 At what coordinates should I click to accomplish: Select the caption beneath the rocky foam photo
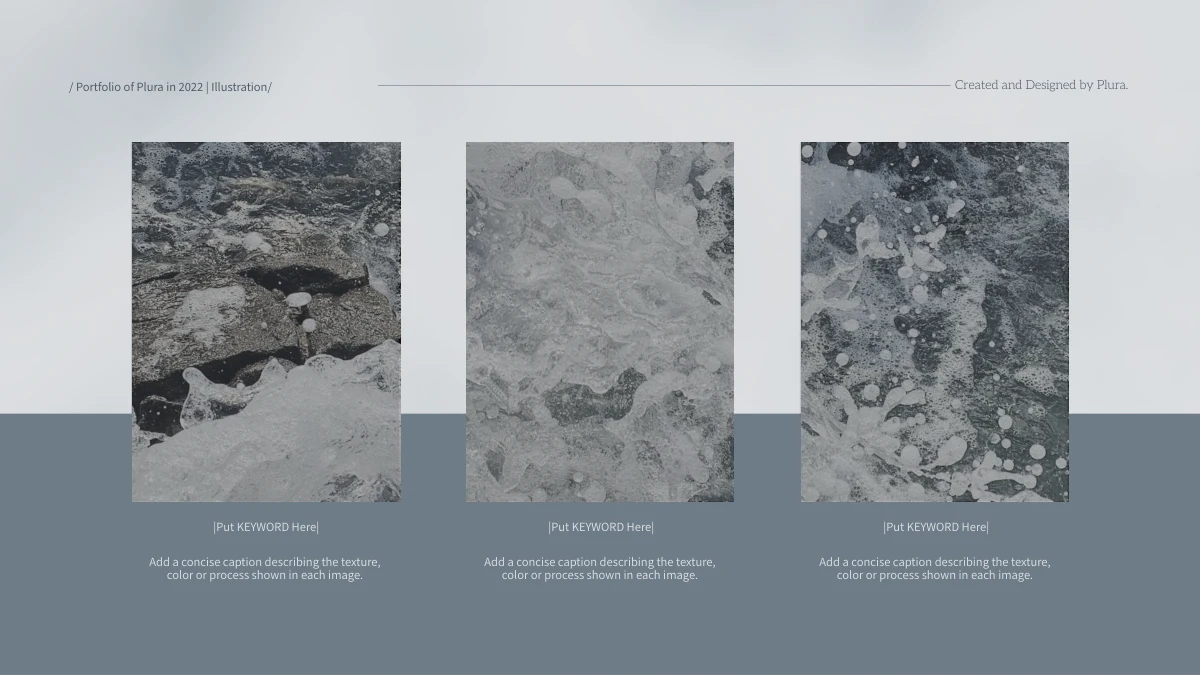point(265,568)
